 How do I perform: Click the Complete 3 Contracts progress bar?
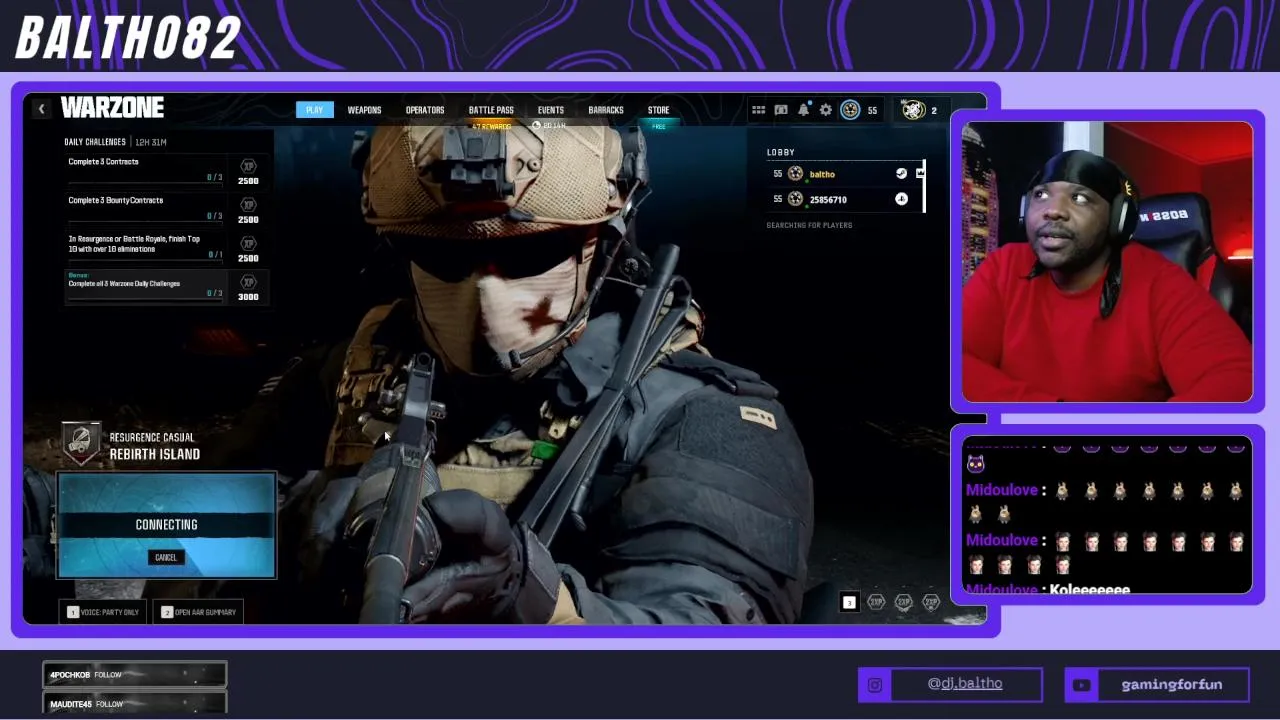coord(146,184)
